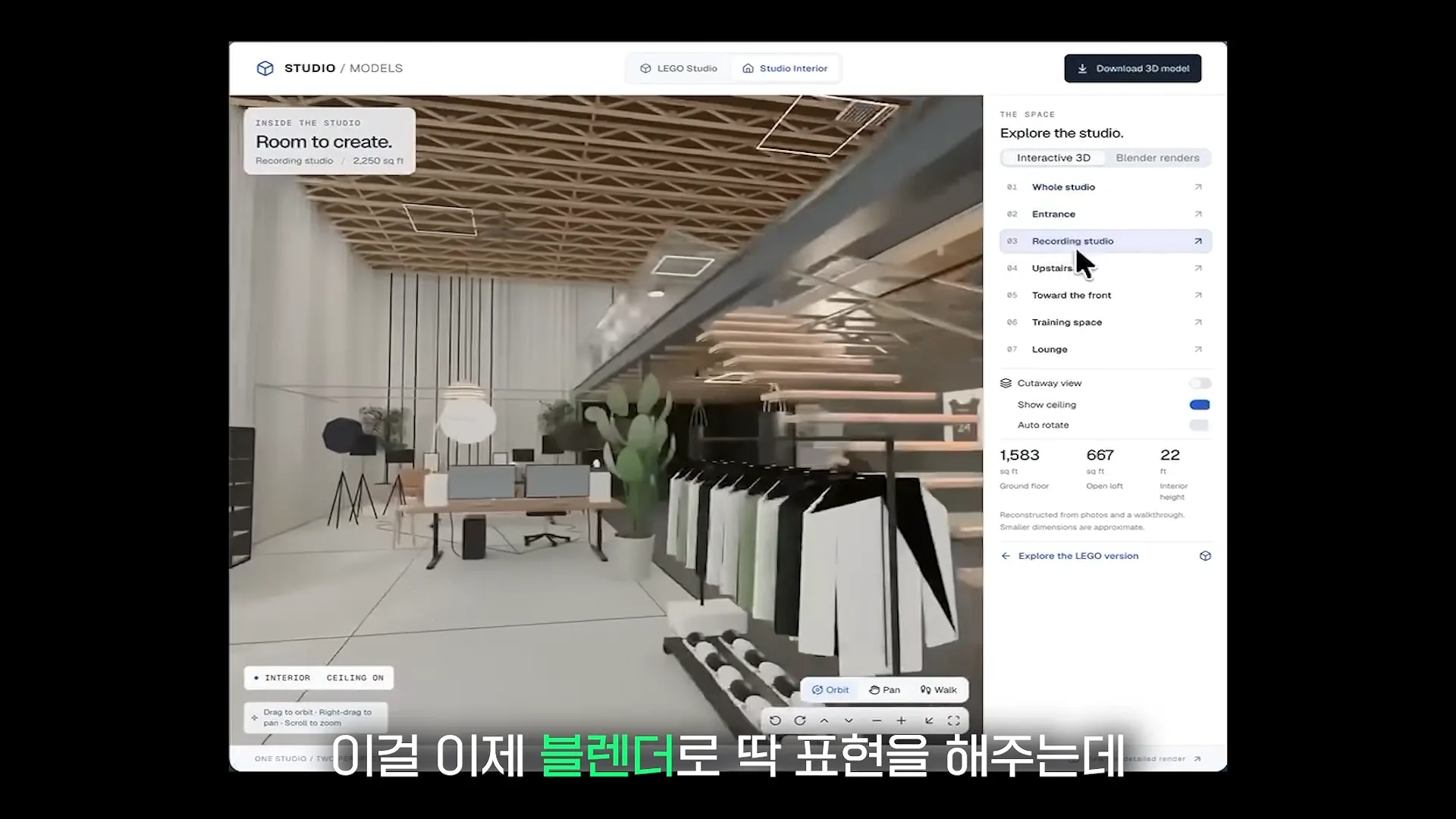Tilt camera down with the chevron-down icon
The width and height of the screenshot is (1456, 819).
pyautogui.click(x=849, y=720)
